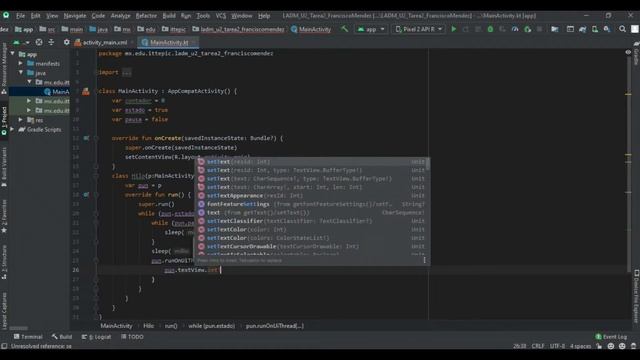Viewport: 640px width, 360px height.
Task: Click MainActivity breadcrumb in navigation bar
Action: [311, 29]
